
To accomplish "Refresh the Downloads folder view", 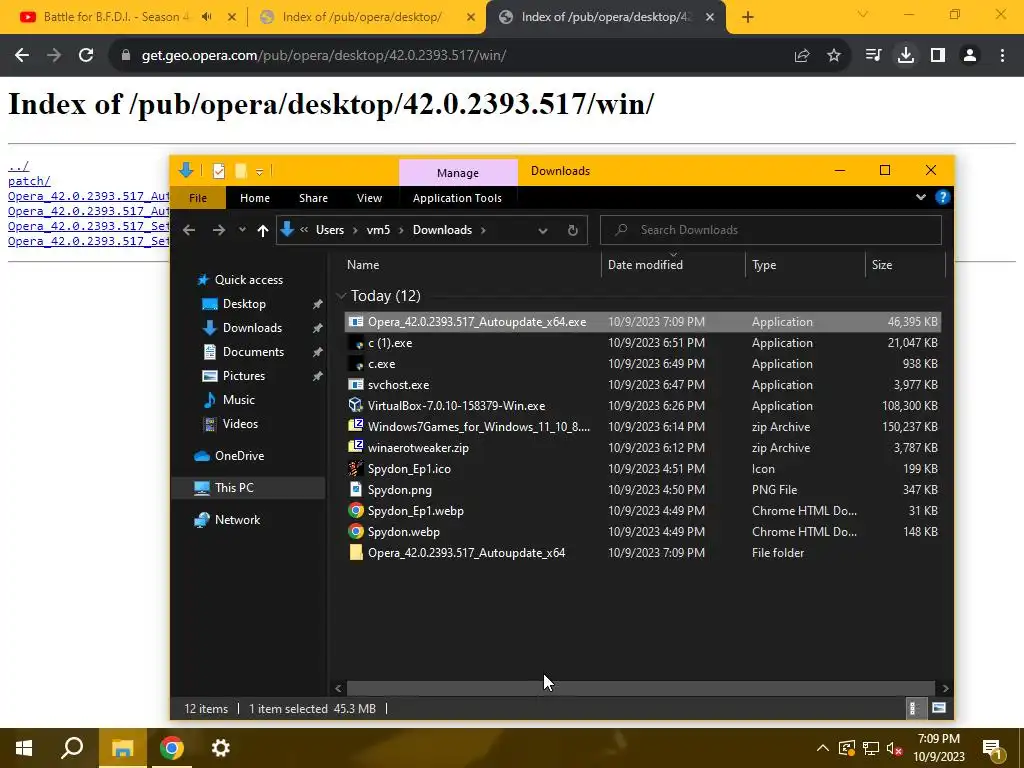I will coord(573,230).
